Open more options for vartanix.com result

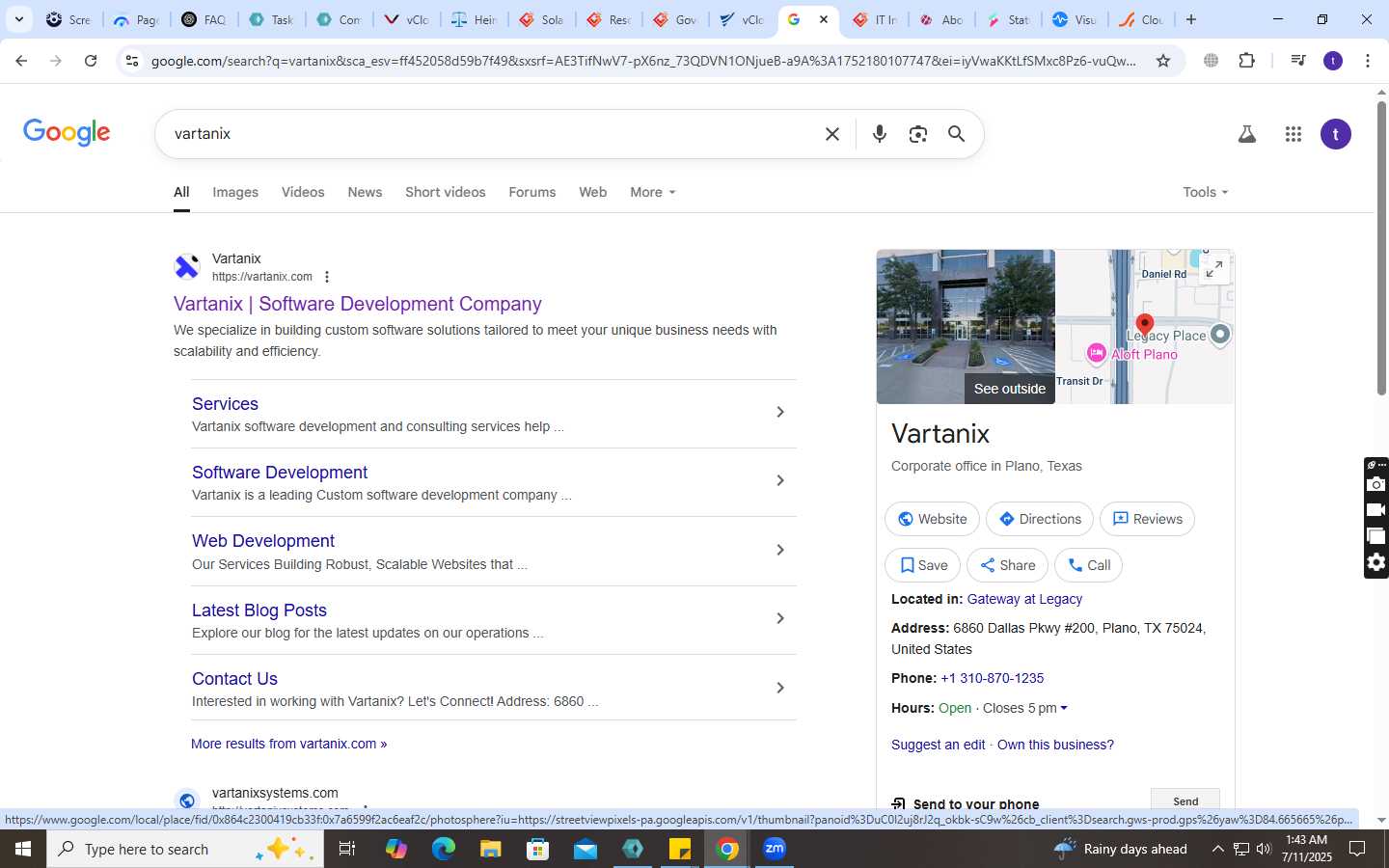(327, 277)
